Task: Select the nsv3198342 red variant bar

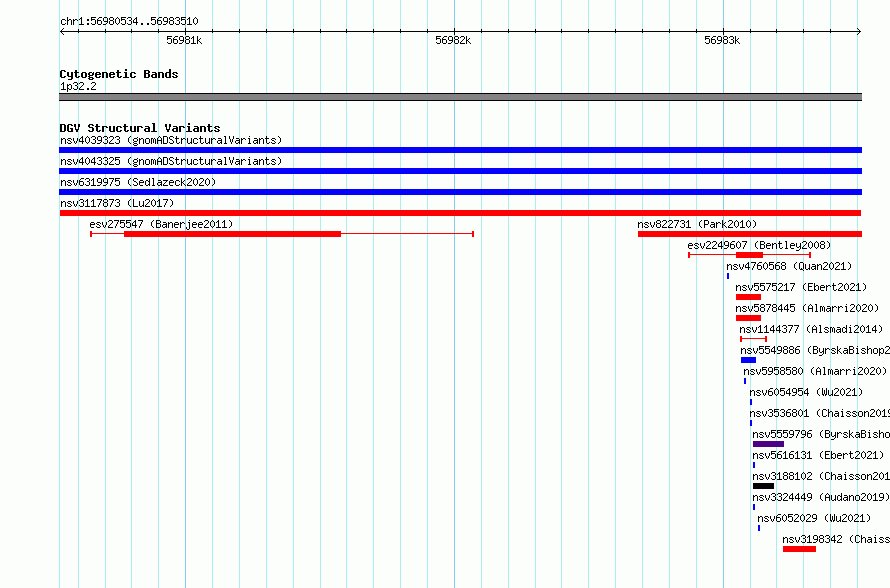Action: pyautogui.click(x=799, y=549)
